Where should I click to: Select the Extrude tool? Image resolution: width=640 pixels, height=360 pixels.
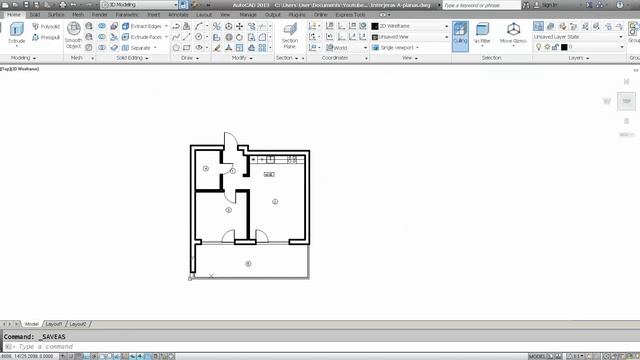16,34
